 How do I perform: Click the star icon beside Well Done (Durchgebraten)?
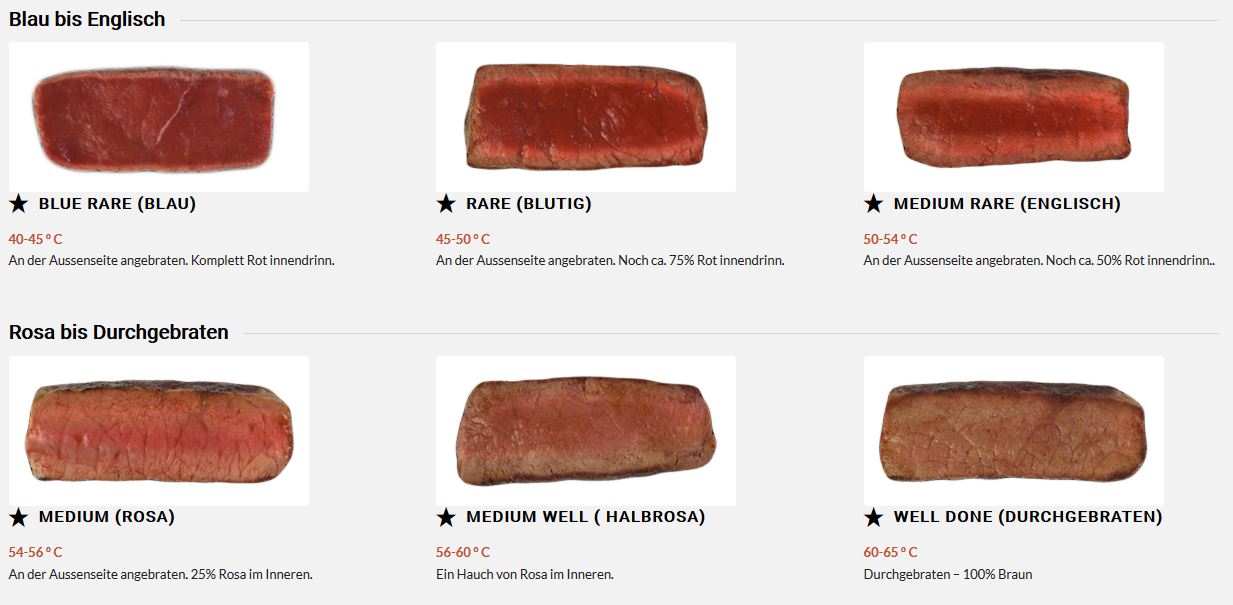coord(873,517)
